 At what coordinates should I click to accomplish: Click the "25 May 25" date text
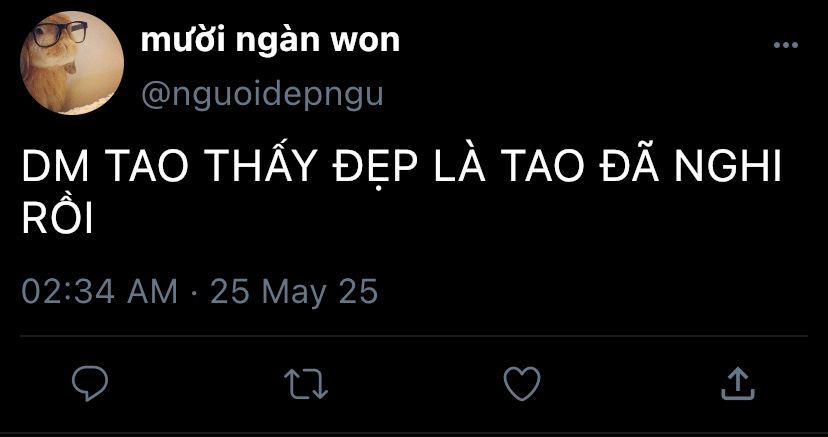click(294, 292)
